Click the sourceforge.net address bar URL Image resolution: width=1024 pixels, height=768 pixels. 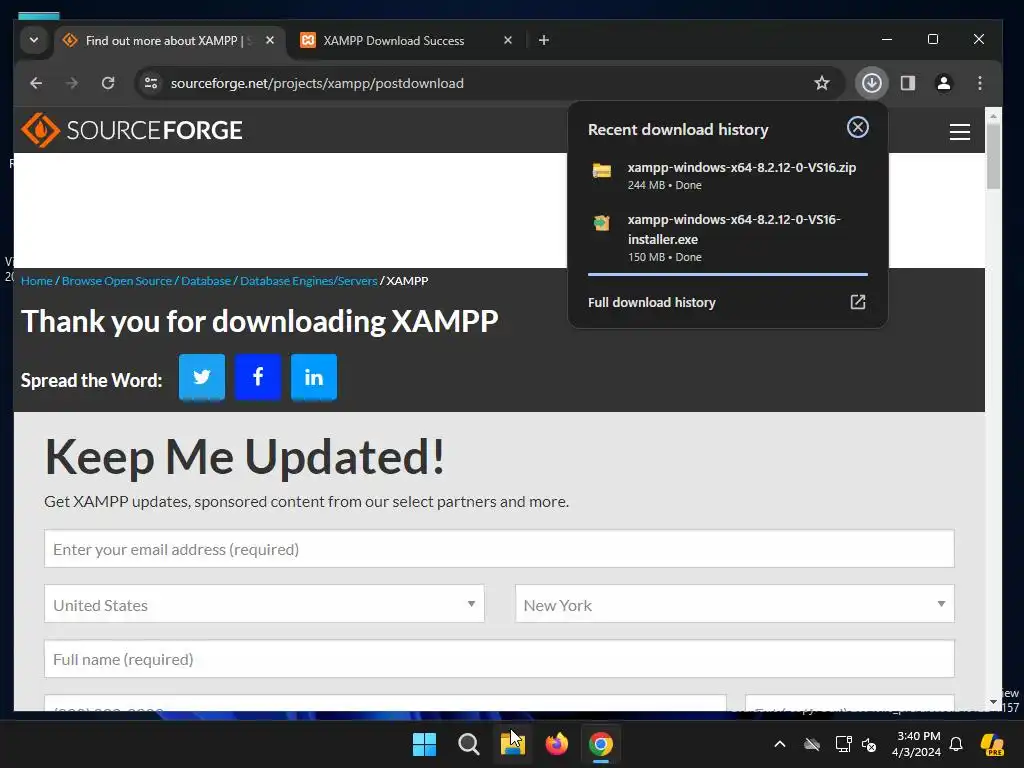point(317,83)
